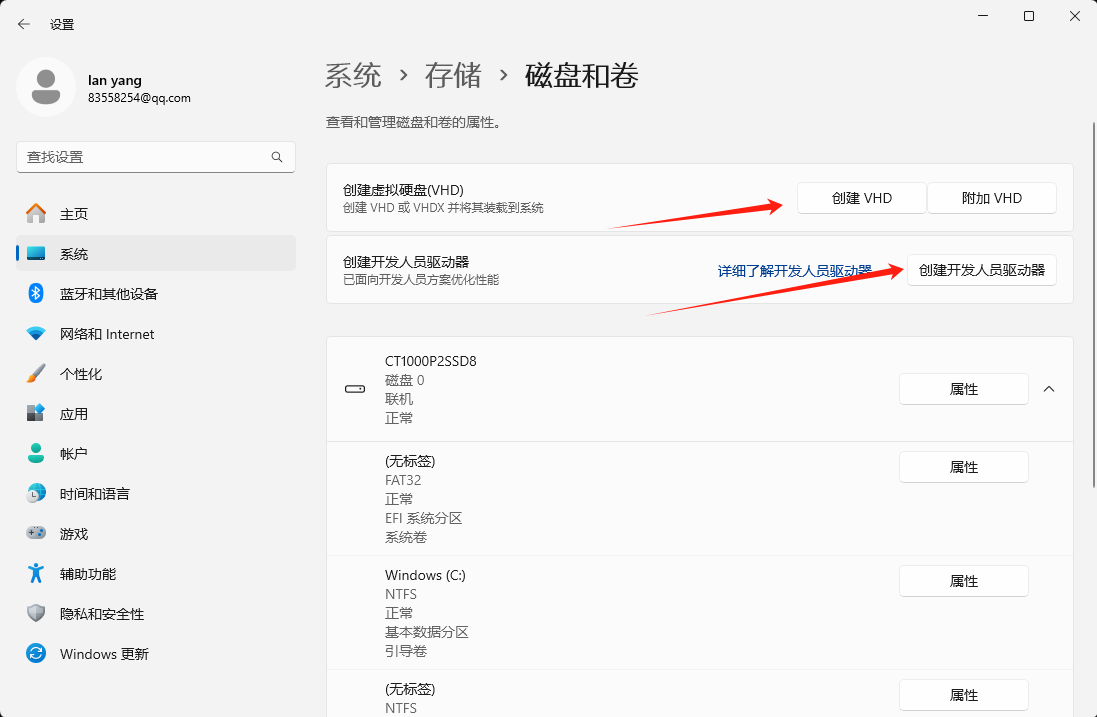The width and height of the screenshot is (1097, 717).
Task: Click the Boot volume (引导卷) text
Action: pos(406,651)
